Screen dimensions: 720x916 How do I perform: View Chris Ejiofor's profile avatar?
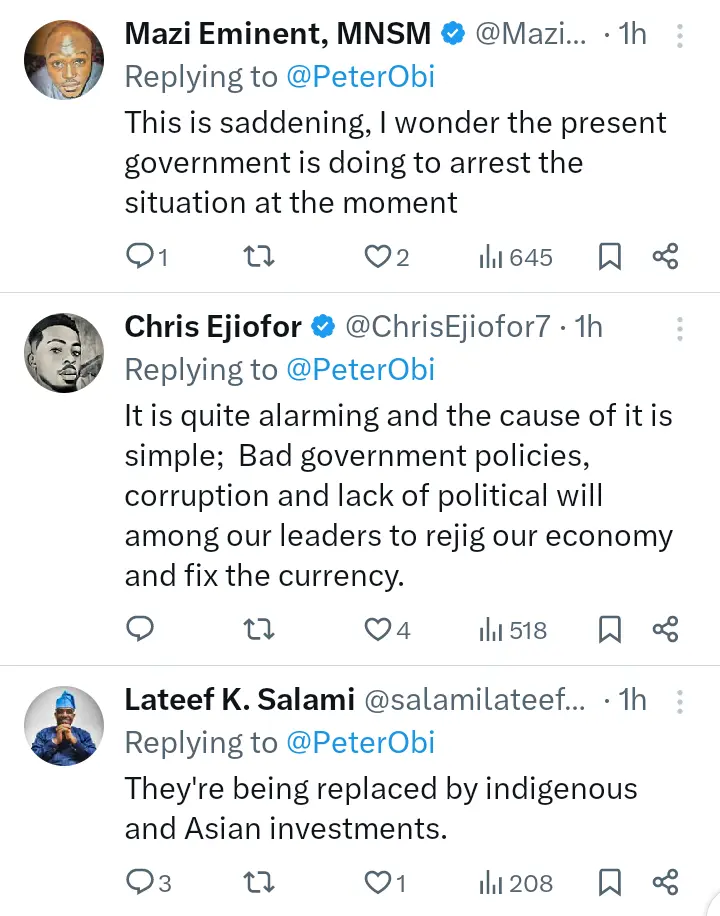[x=64, y=353]
